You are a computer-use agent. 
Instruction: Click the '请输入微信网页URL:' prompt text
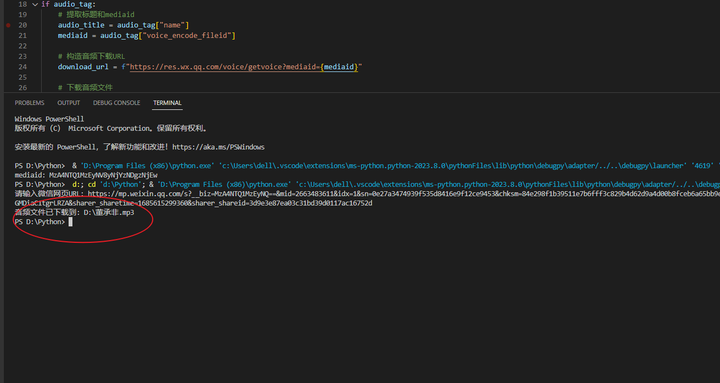click(51, 194)
